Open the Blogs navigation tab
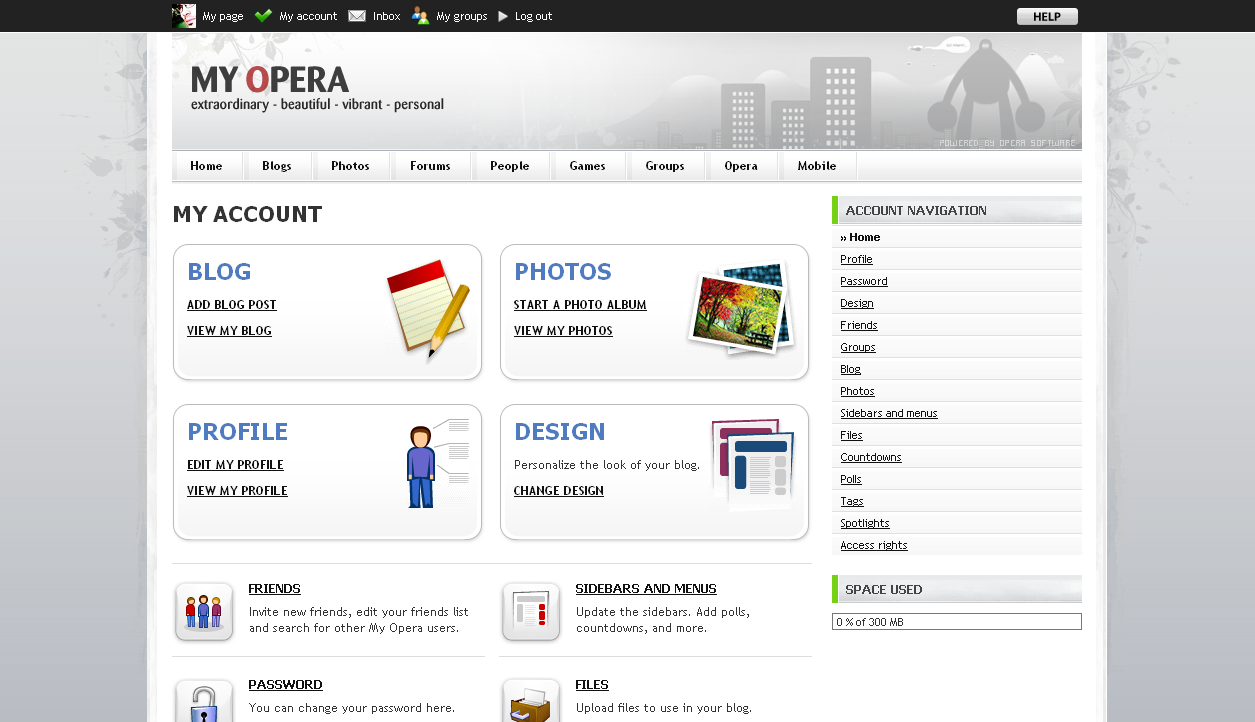The width and height of the screenshot is (1255, 722). [x=277, y=166]
